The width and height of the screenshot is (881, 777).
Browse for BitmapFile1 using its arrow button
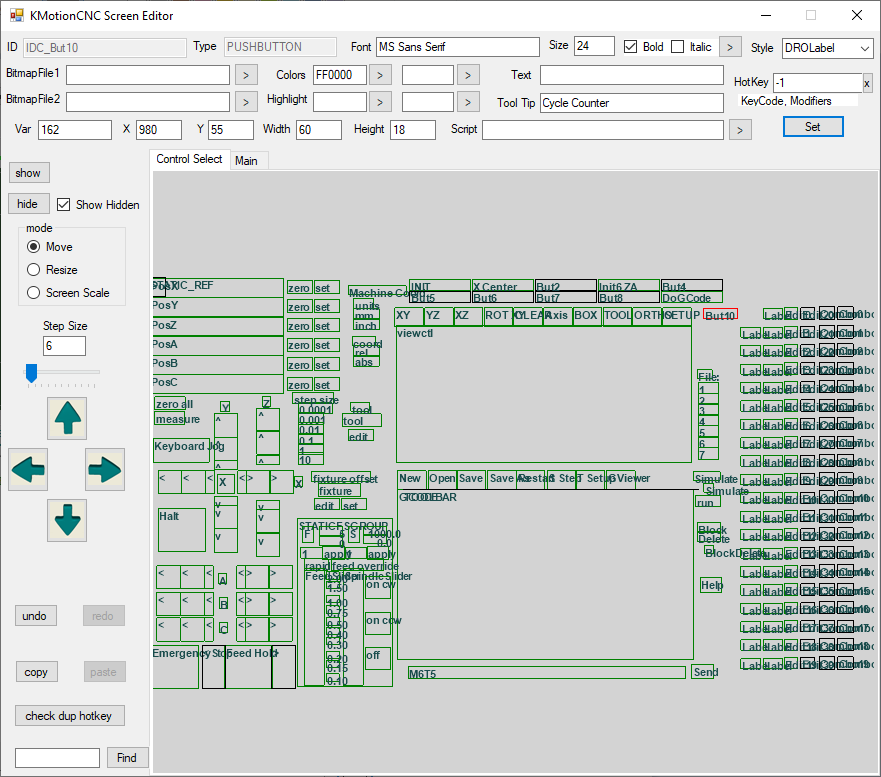click(x=246, y=75)
